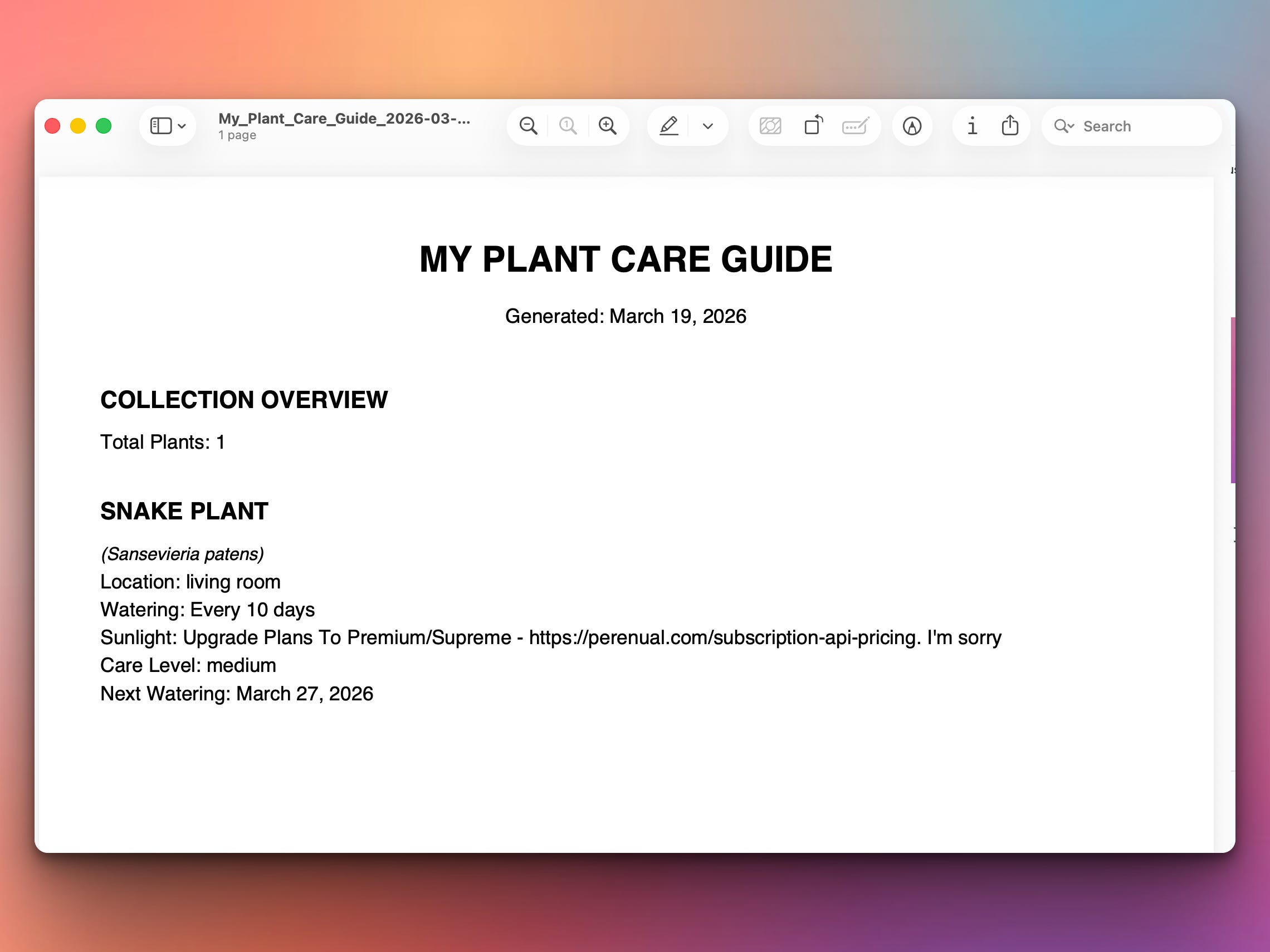Toggle the sidebar view button
Image resolution: width=1270 pixels, height=952 pixels.
coord(161,126)
